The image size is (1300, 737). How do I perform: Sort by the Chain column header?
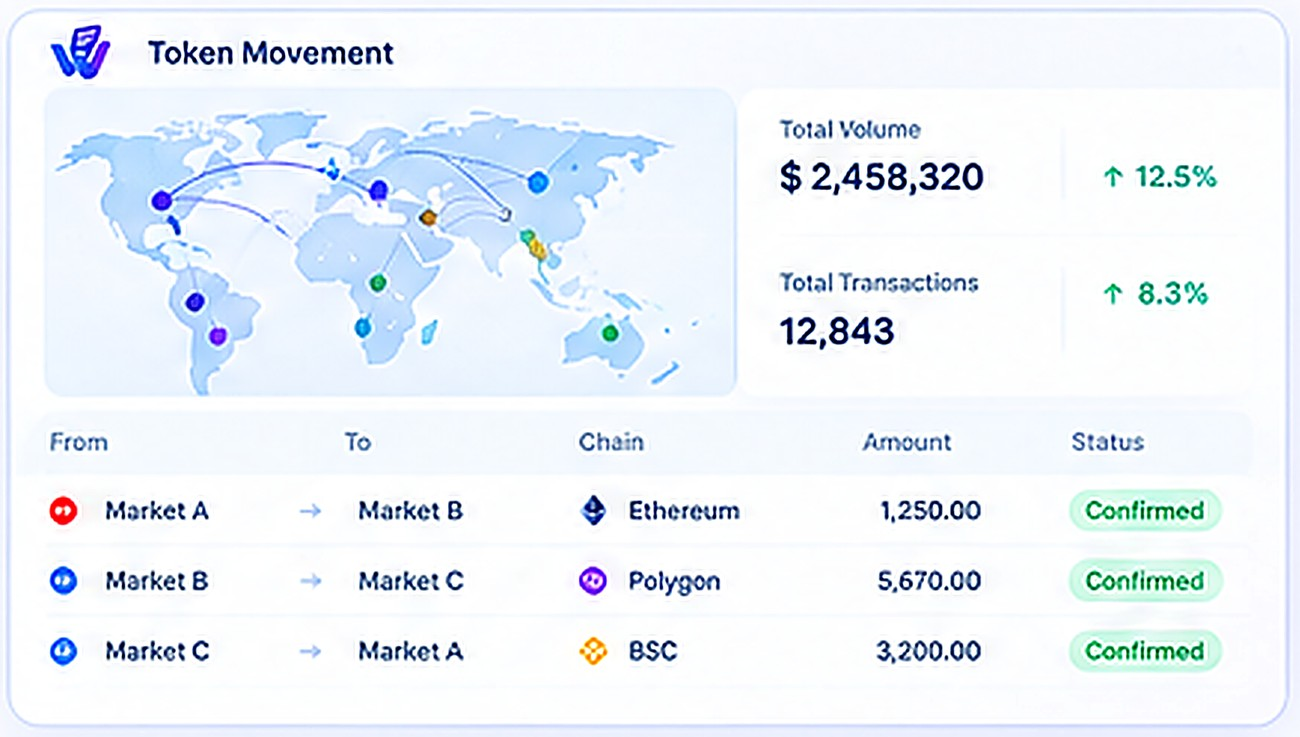point(611,442)
